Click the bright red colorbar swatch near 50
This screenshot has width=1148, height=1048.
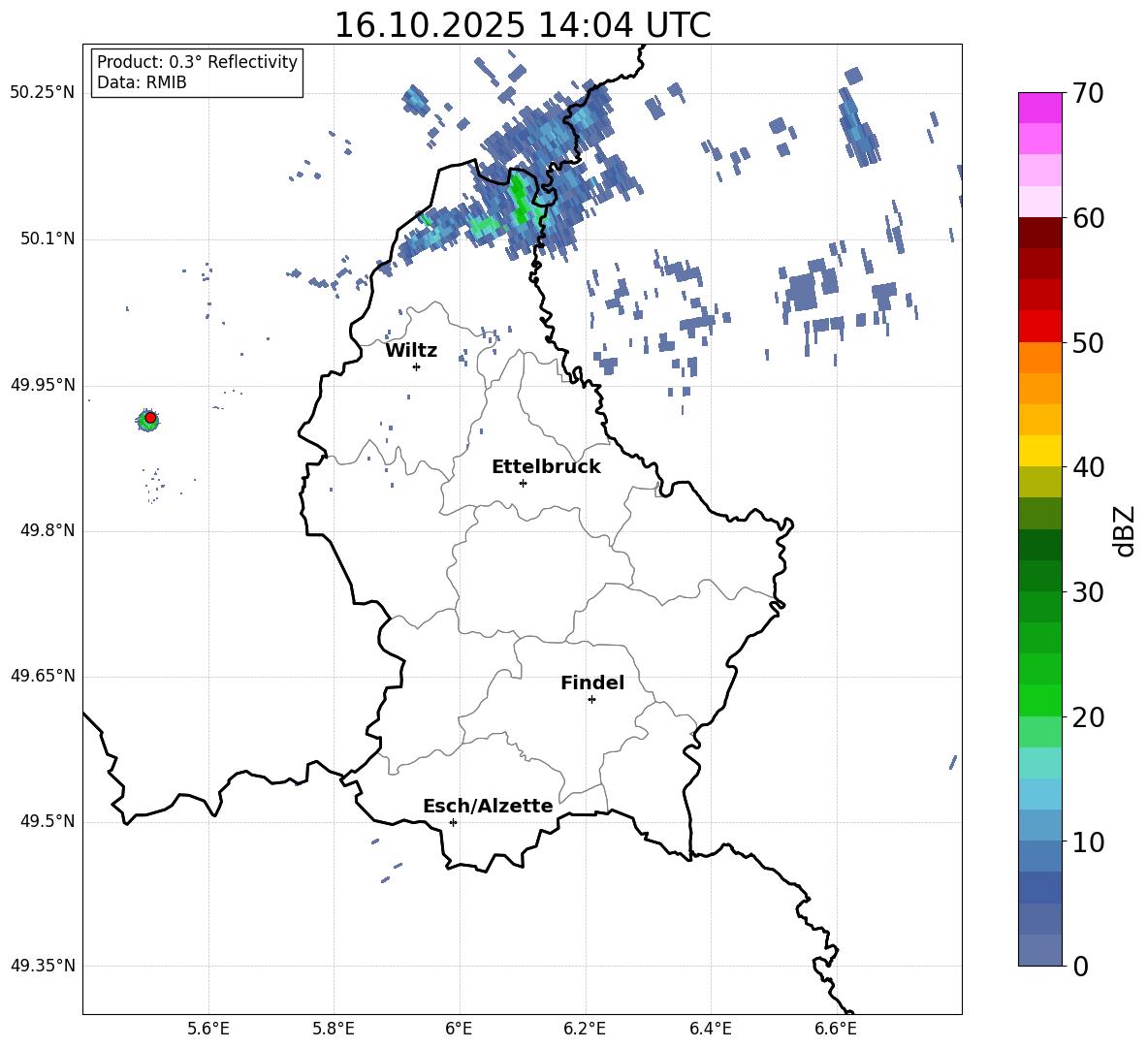point(1039,327)
